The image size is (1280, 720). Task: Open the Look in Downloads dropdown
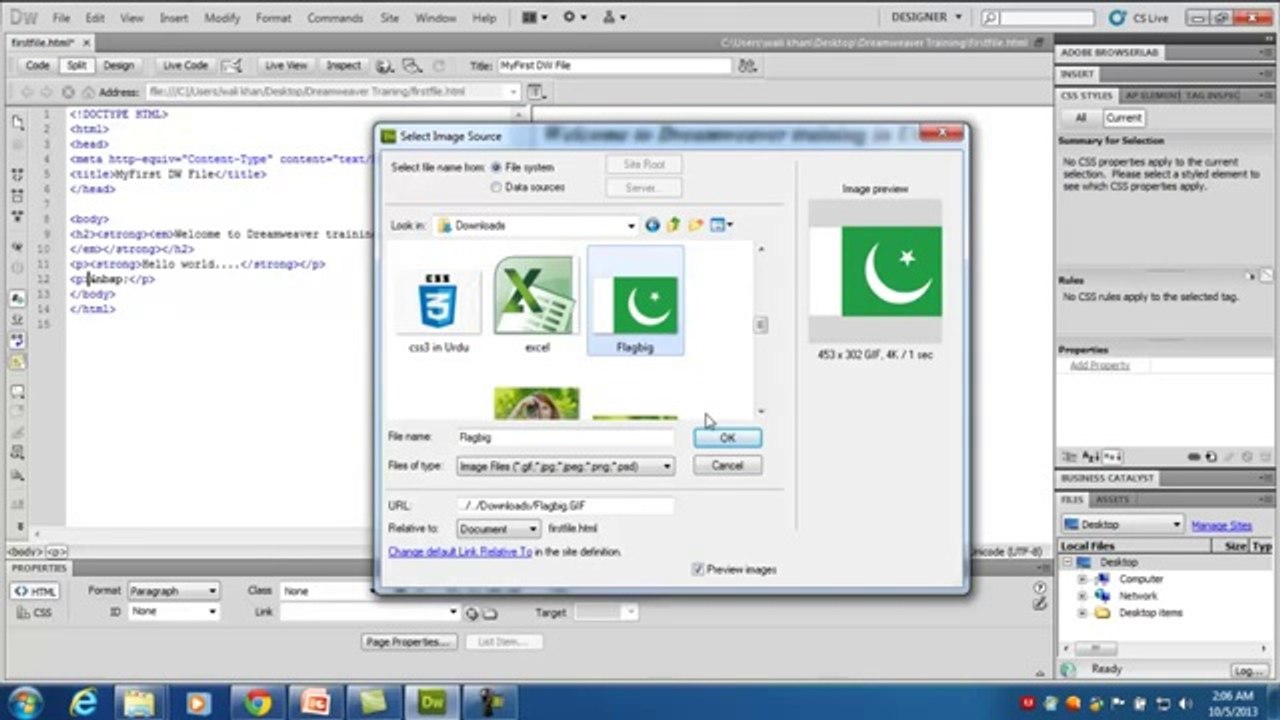pos(536,225)
